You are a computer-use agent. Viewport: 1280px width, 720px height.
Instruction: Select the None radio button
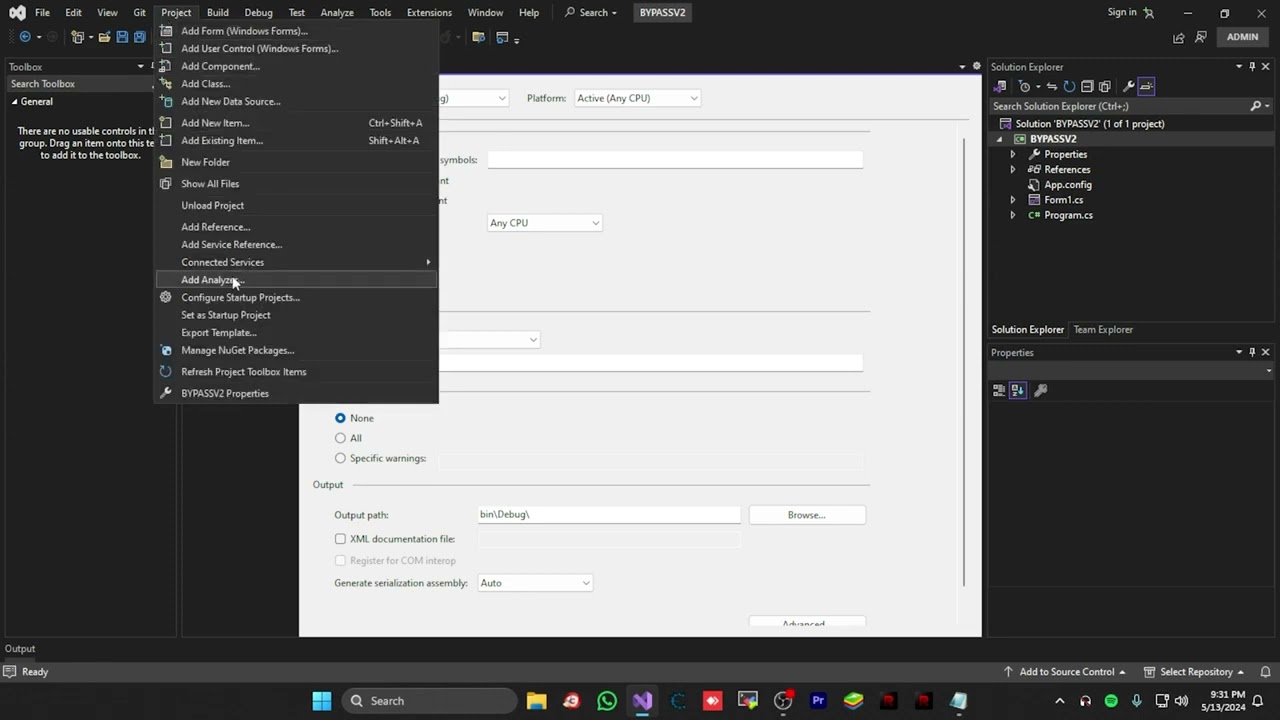tap(340, 418)
